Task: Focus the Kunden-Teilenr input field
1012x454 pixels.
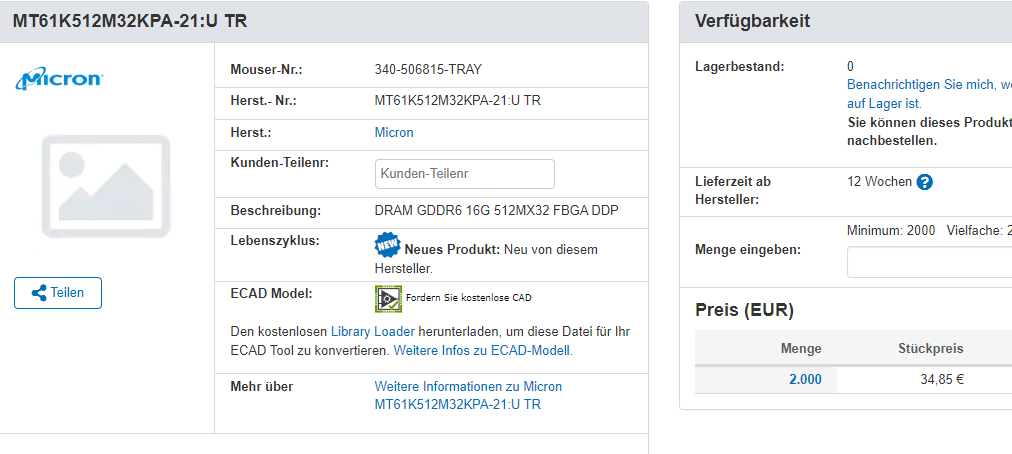Action: click(465, 174)
